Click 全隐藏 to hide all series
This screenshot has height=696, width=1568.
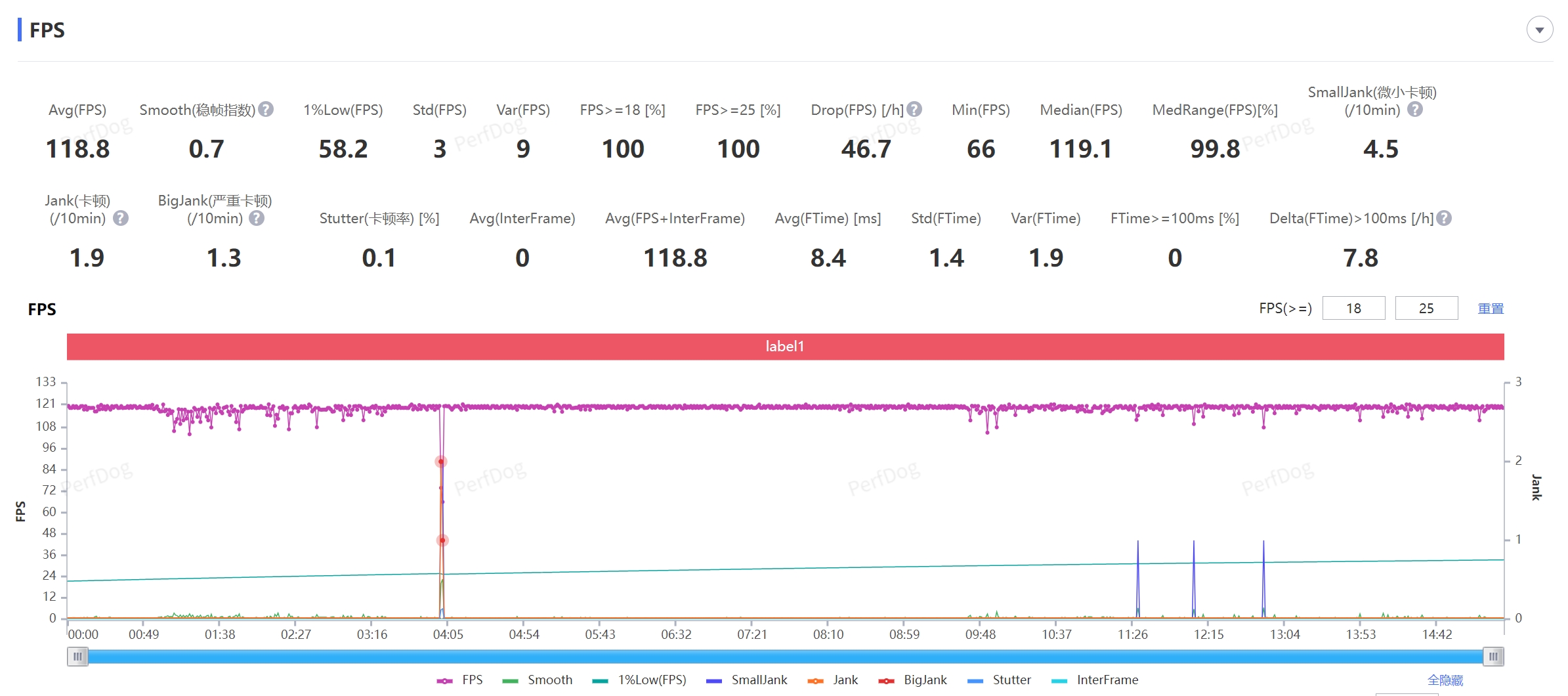(1445, 680)
